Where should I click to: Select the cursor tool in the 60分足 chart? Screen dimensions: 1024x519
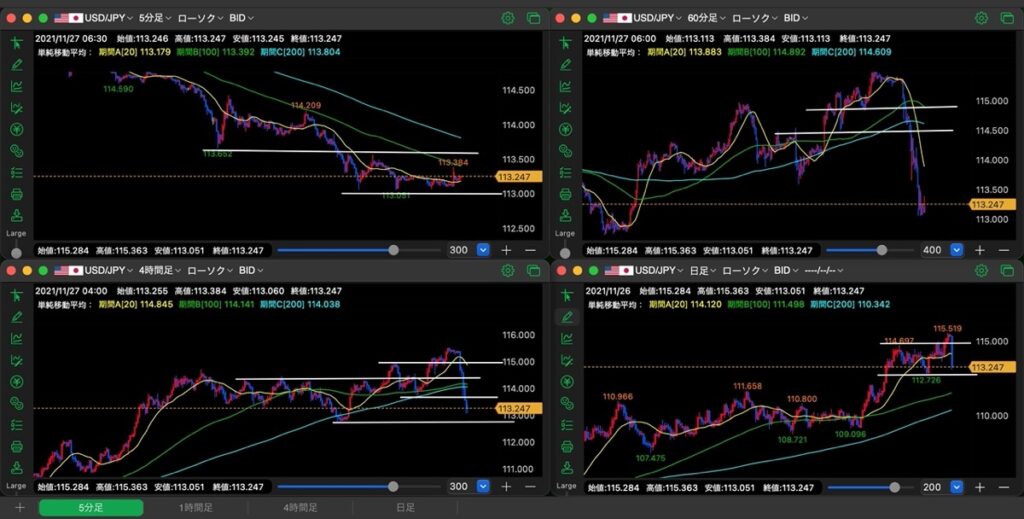coord(566,43)
